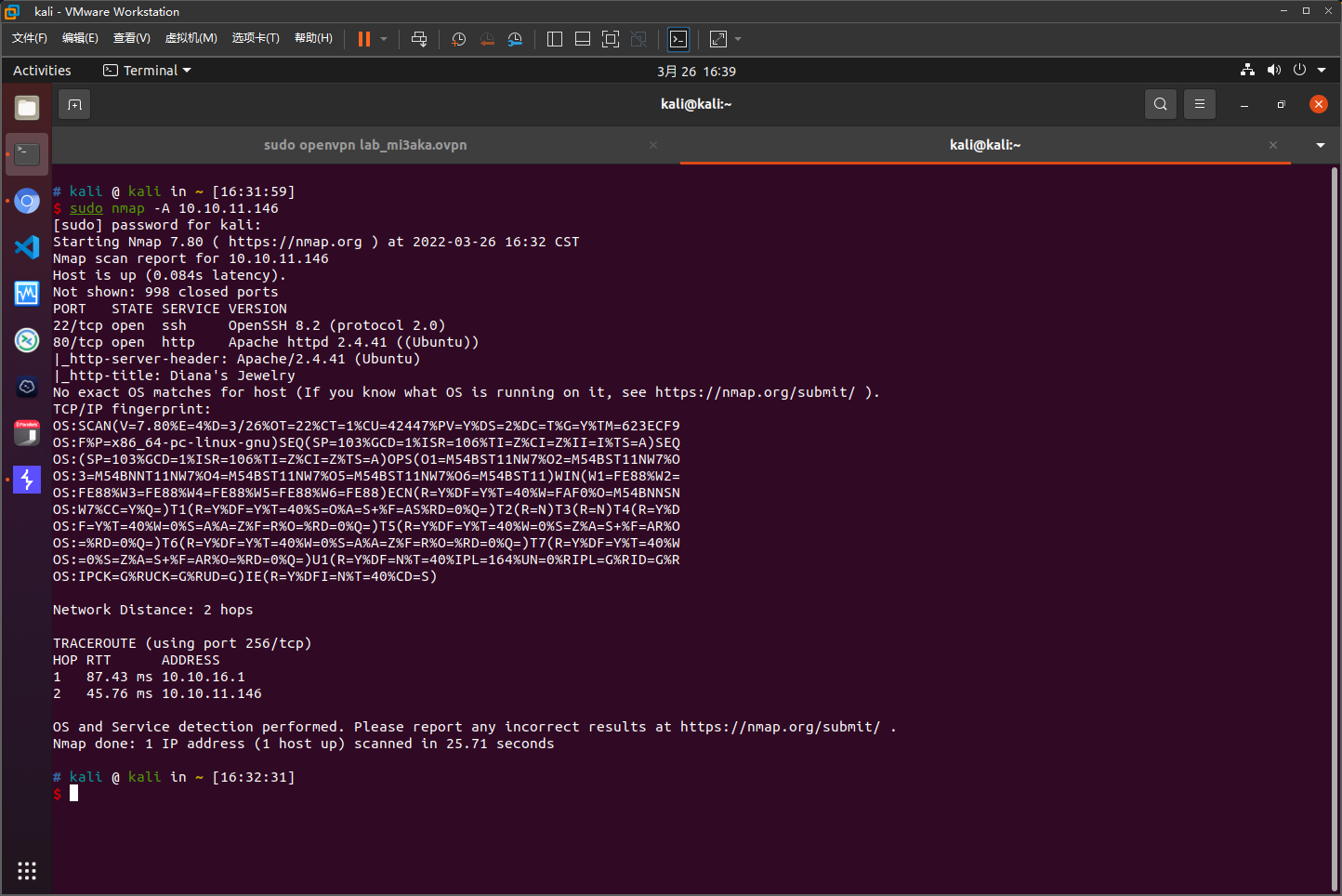The height and width of the screenshot is (896, 1342).
Task: Click the "Nmap done" summary line
Action: [304, 744]
